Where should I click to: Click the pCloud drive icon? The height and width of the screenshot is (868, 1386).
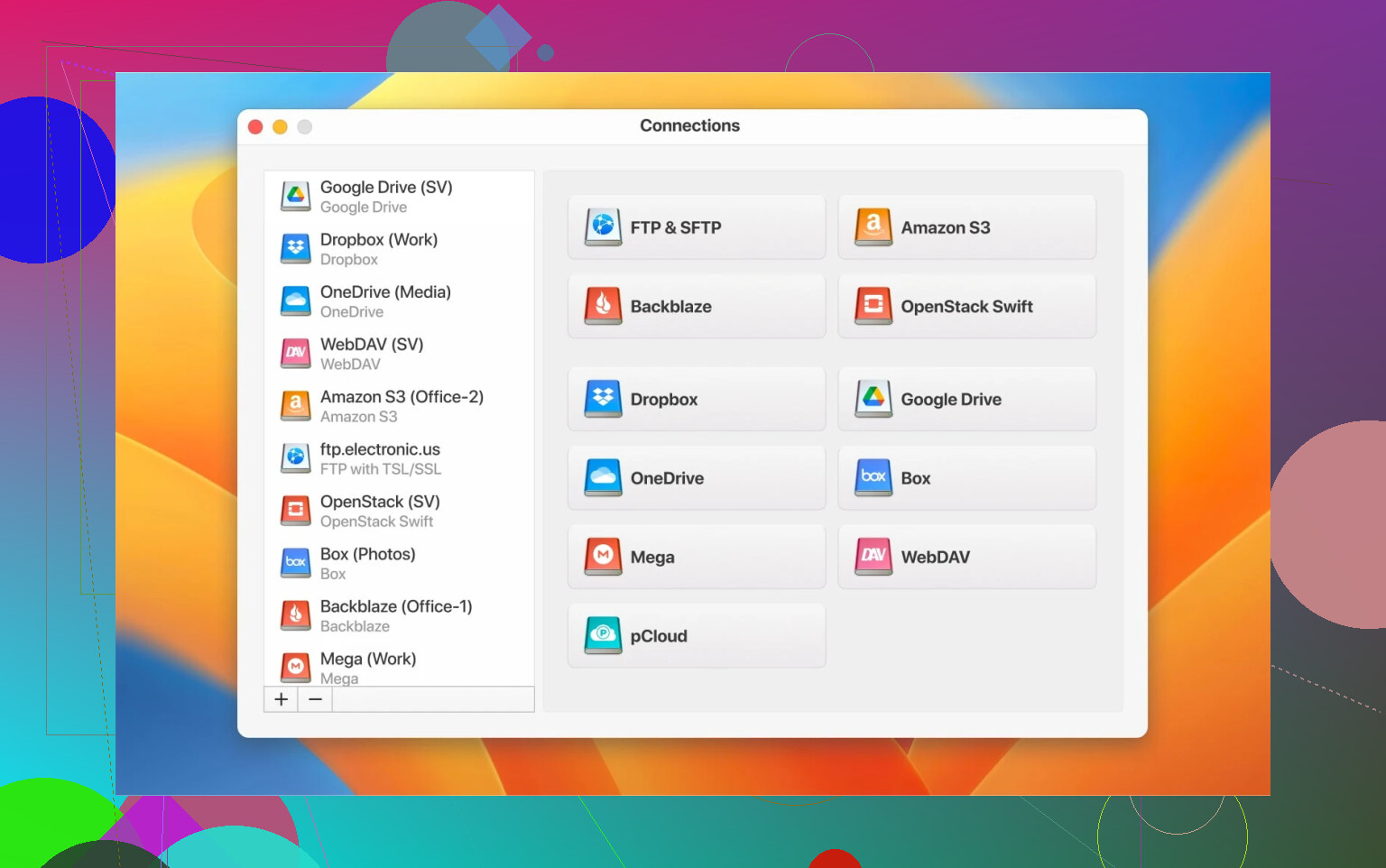click(x=603, y=635)
